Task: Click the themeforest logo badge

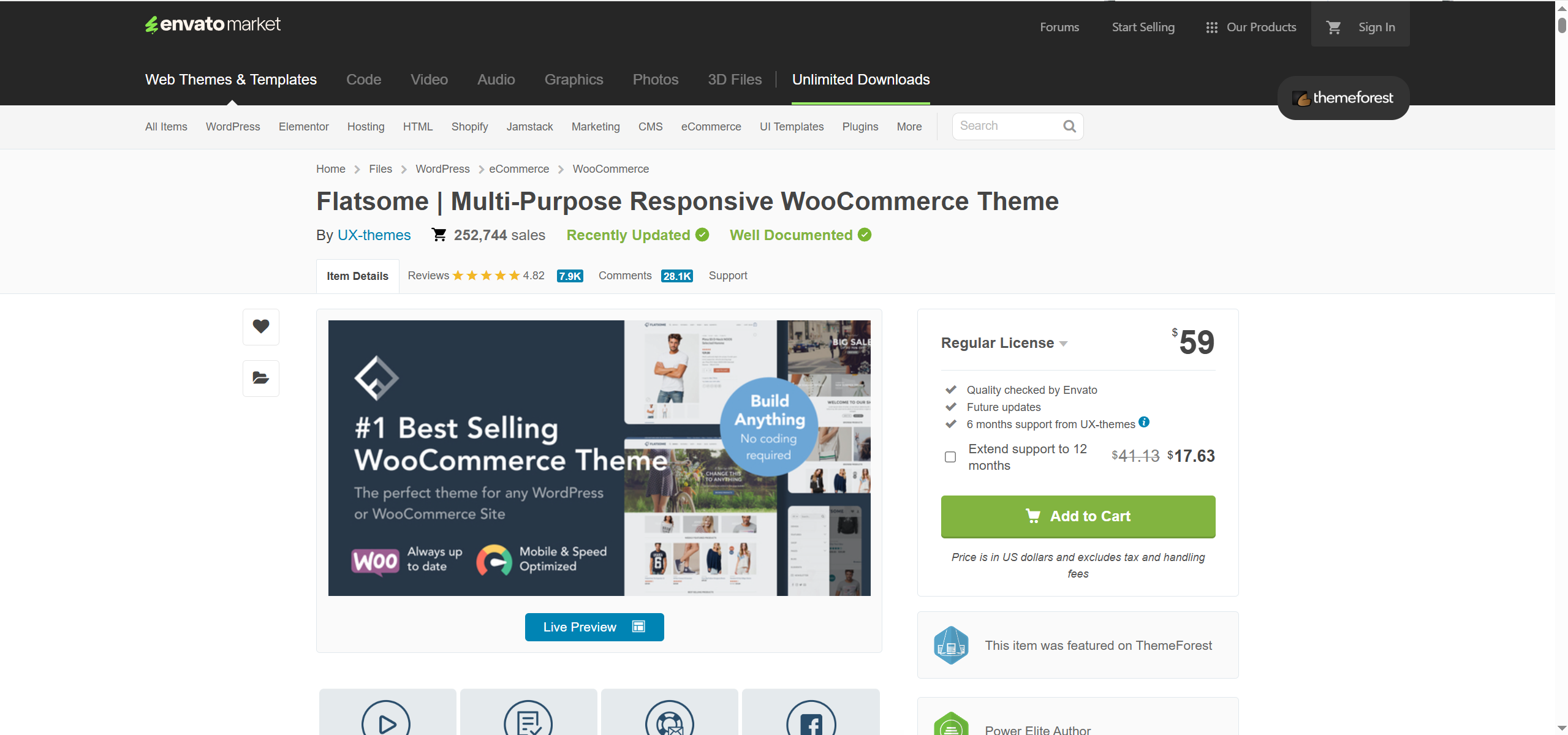Action: tap(1343, 98)
